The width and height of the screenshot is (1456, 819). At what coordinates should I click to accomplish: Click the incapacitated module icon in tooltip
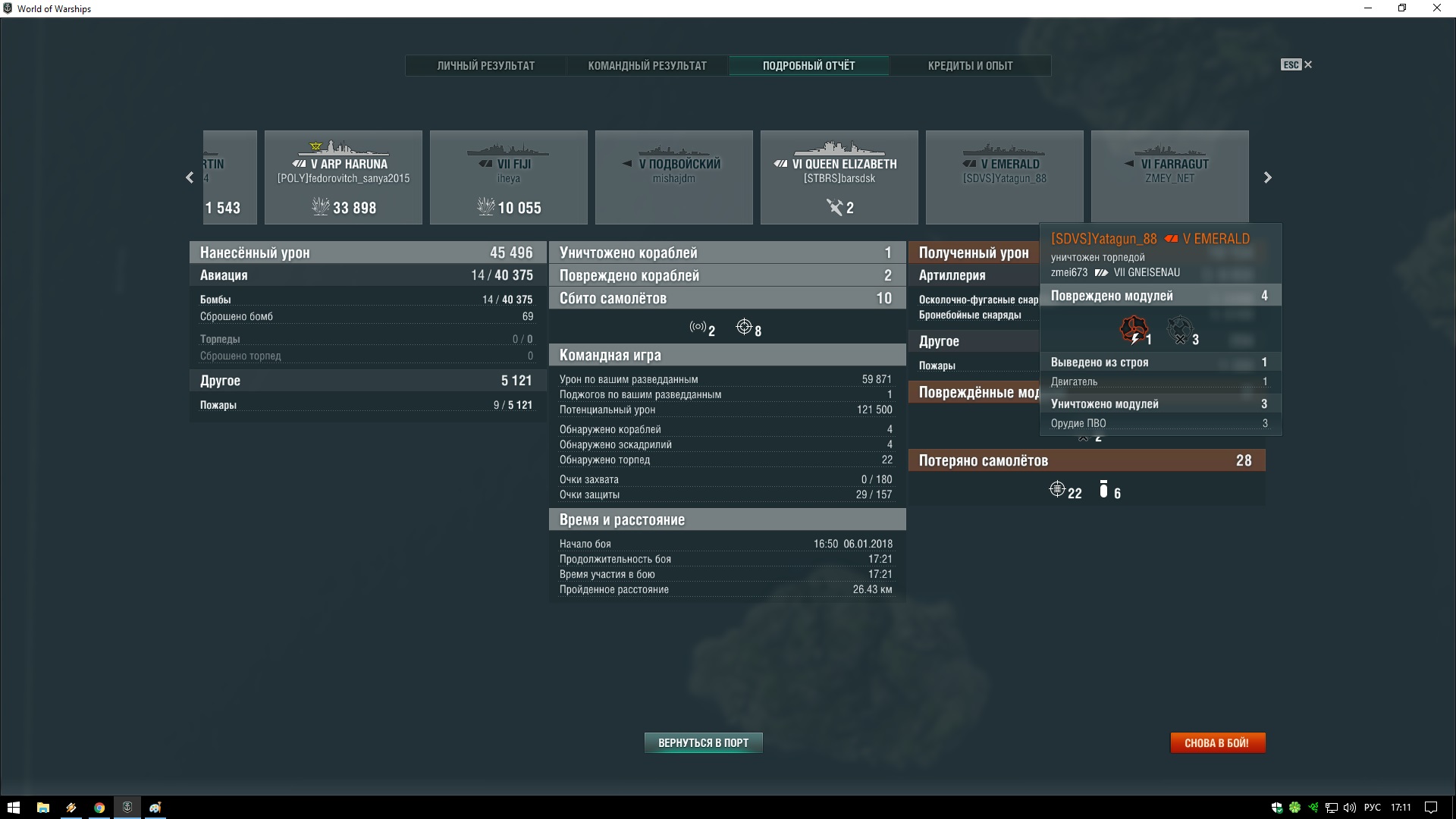pos(1134,330)
